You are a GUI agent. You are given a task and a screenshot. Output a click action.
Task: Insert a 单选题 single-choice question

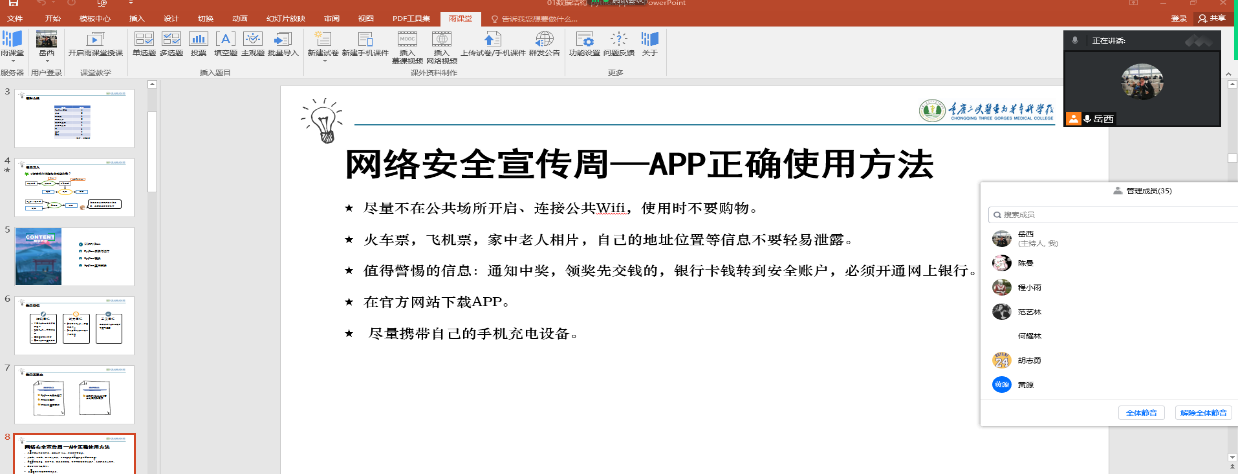144,43
